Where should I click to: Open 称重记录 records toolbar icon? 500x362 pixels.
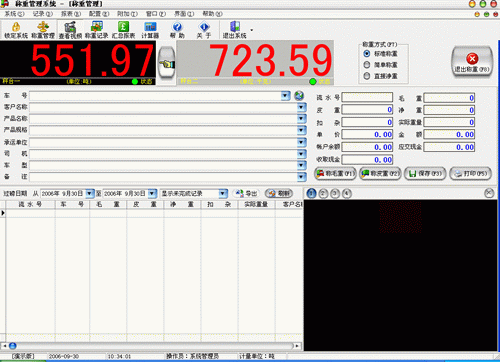(97, 27)
